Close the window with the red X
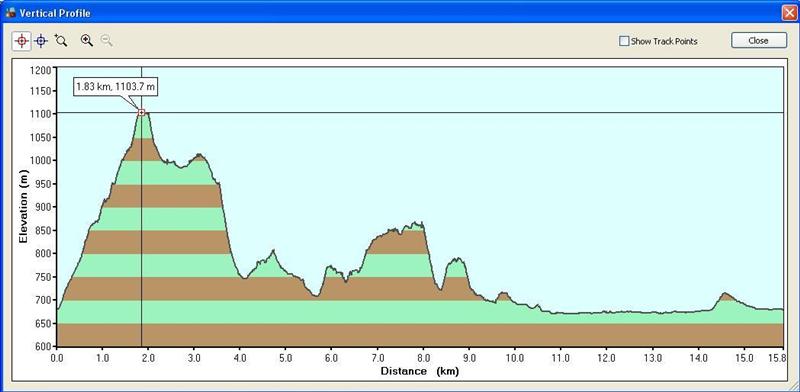 point(789,13)
